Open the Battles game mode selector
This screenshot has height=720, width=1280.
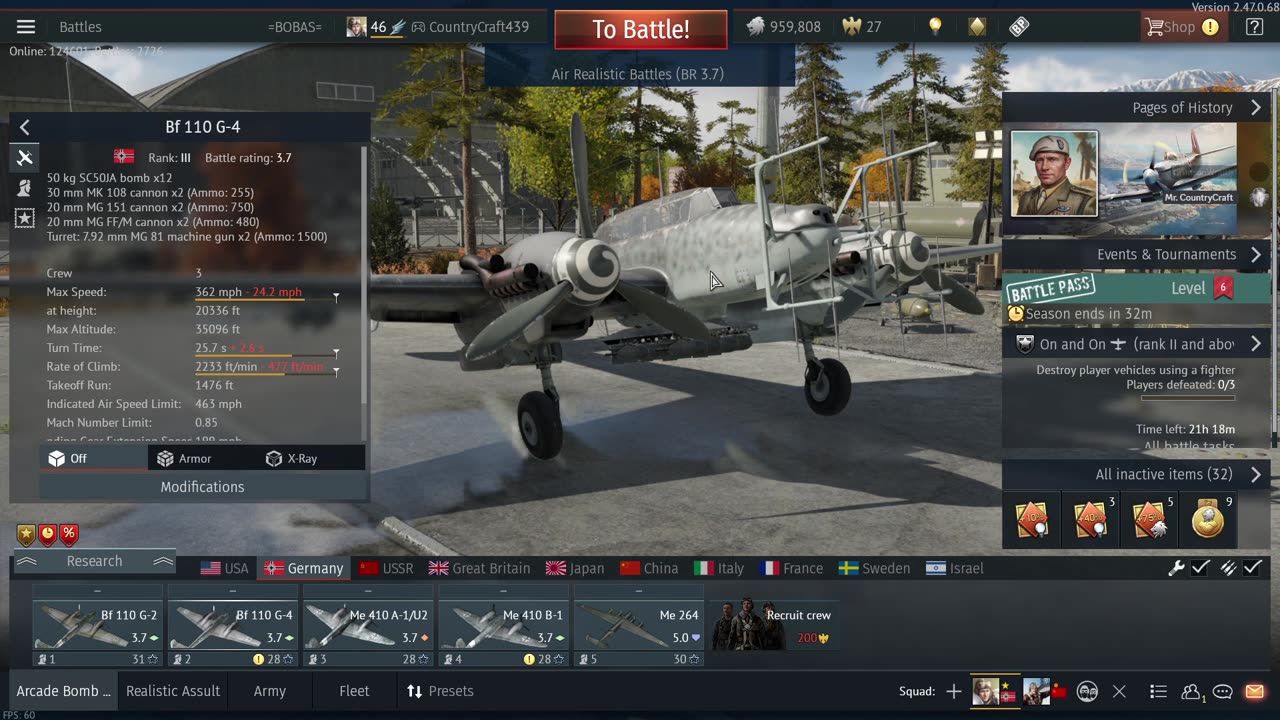coord(80,27)
